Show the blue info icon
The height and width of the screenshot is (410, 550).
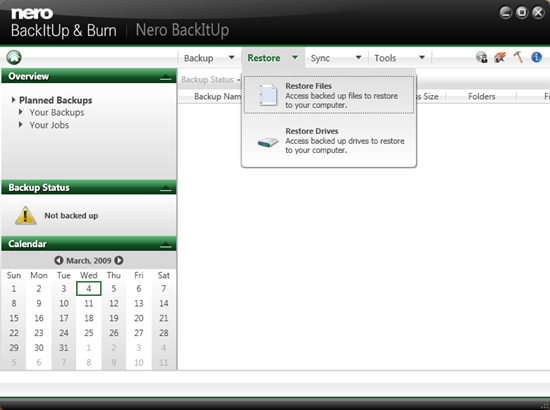click(536, 57)
